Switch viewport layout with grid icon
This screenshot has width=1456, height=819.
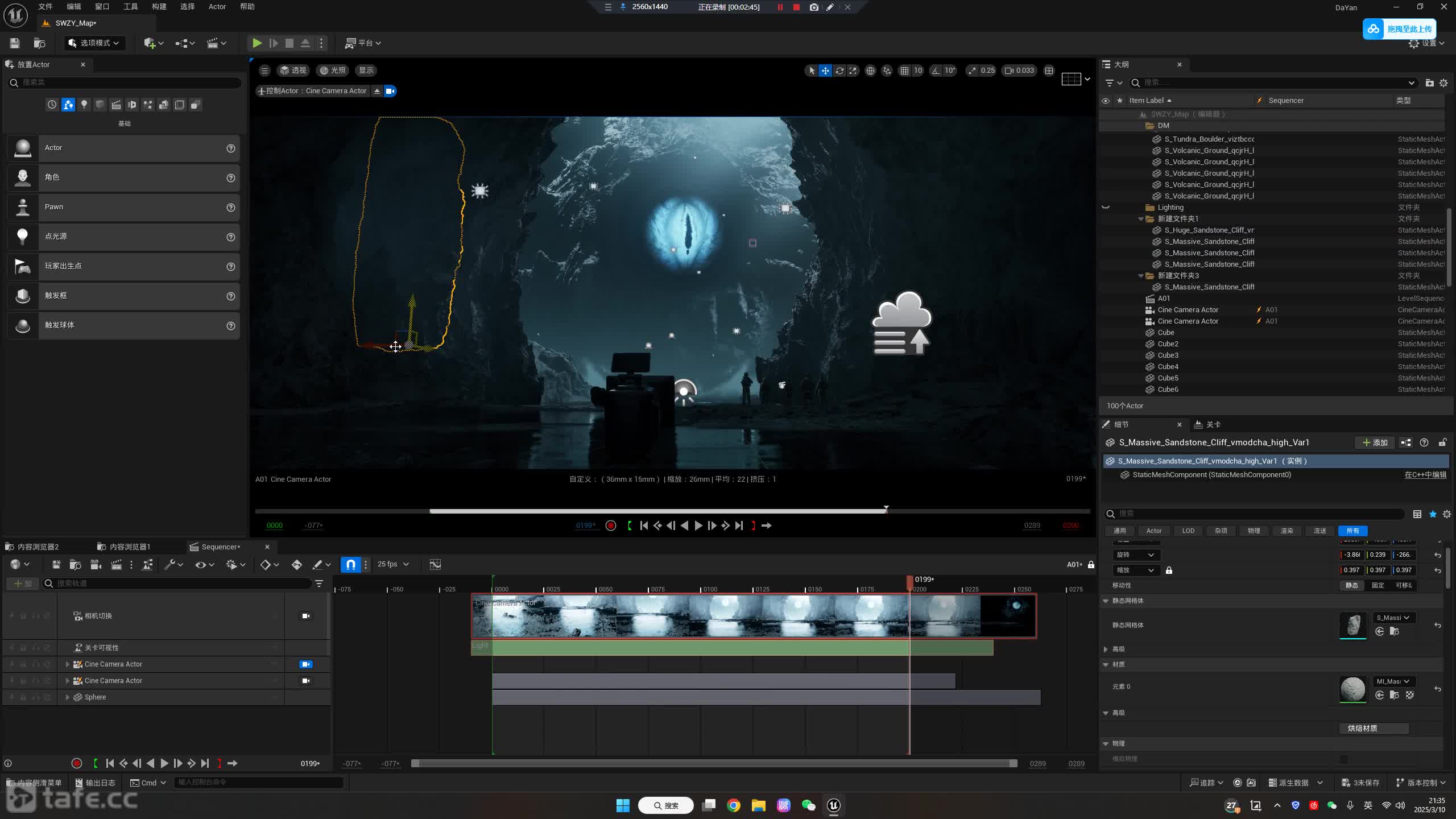click(x=1049, y=71)
